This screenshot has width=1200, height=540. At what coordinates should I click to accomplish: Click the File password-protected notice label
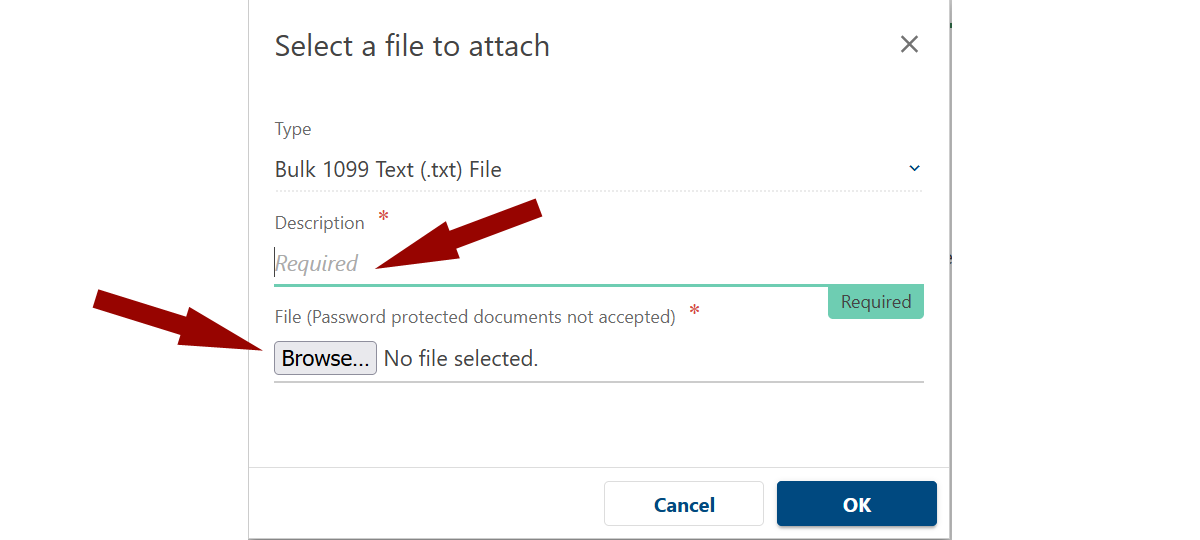tap(475, 317)
